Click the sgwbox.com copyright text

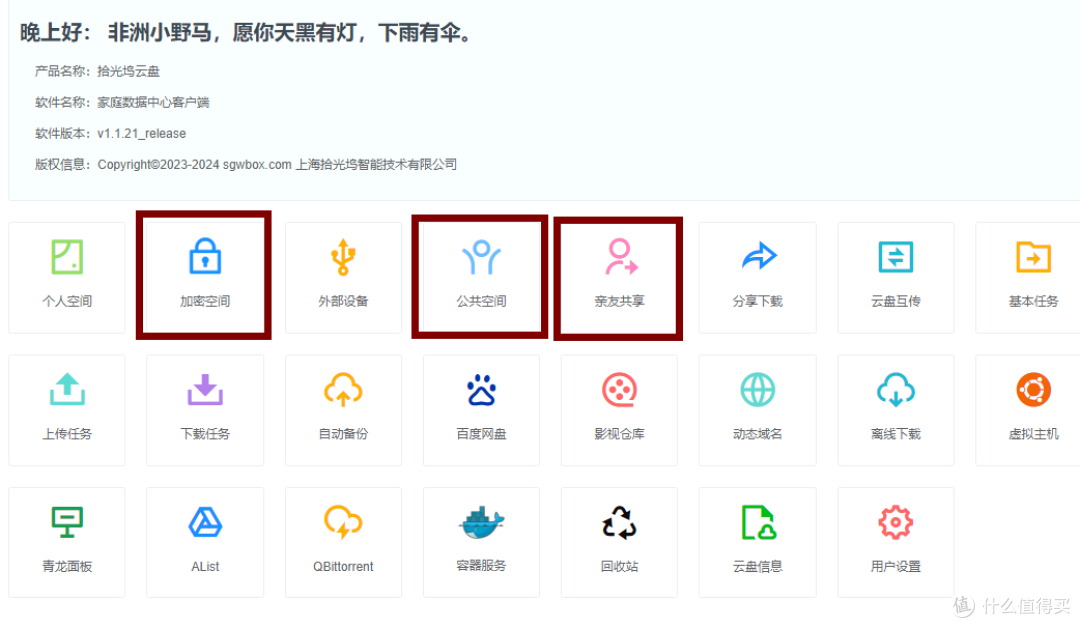(x=277, y=165)
